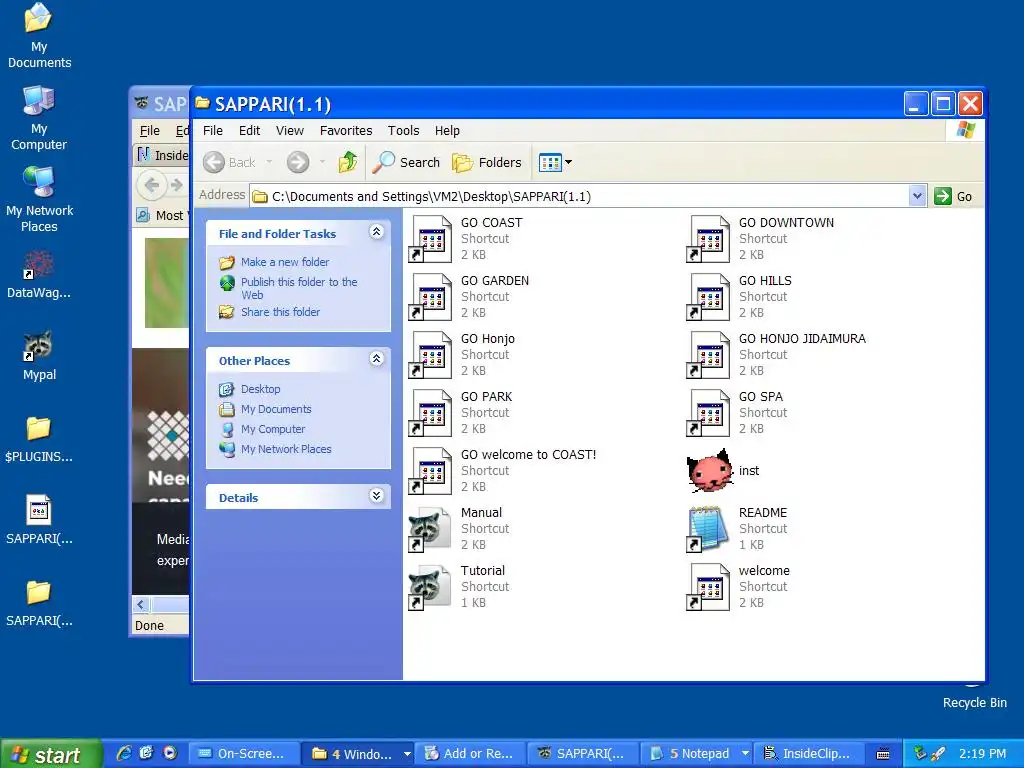Click Make a new folder link
Screen dimensions: 1024x768
285,262
